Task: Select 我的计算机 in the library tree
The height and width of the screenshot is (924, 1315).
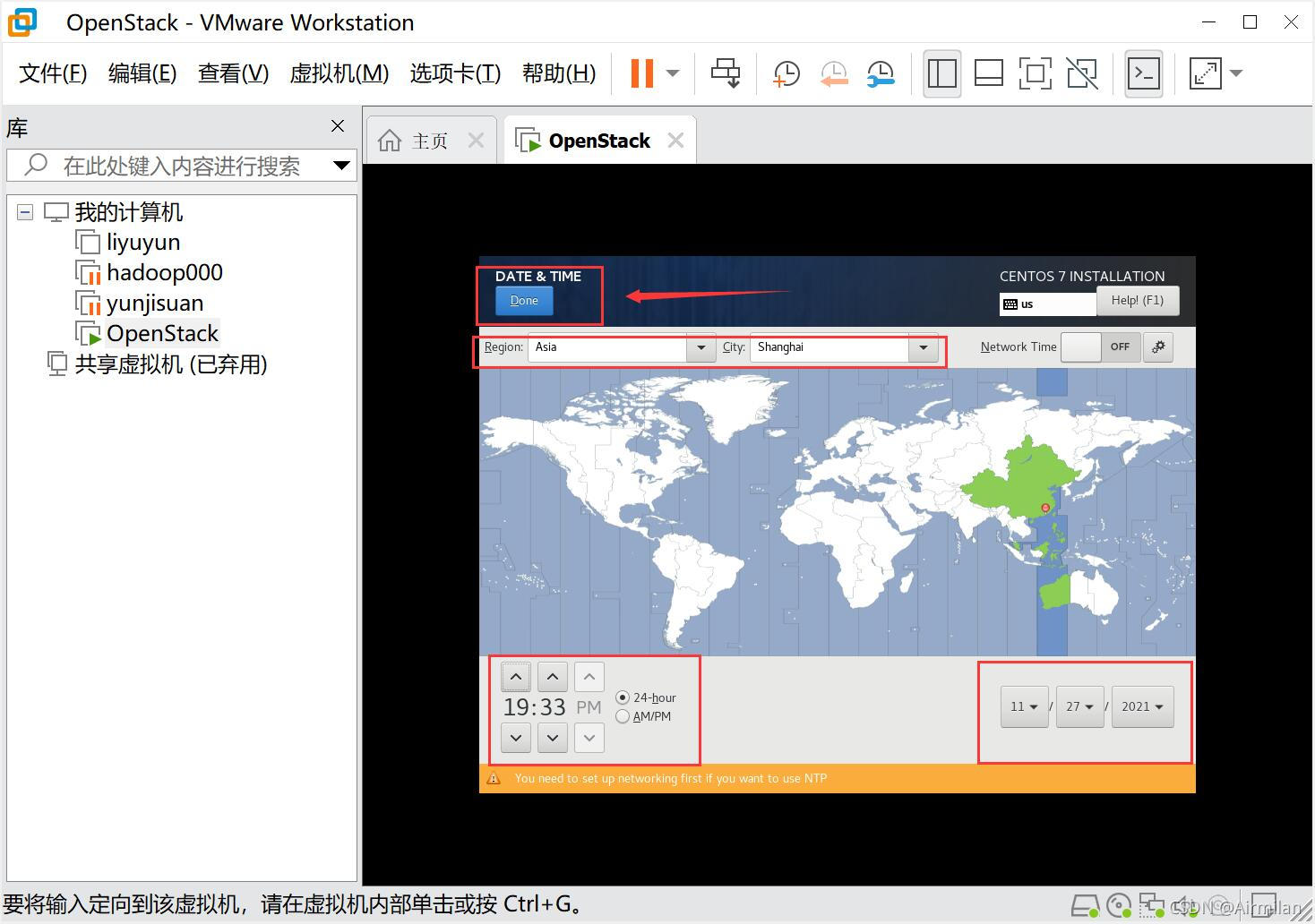Action: (129, 212)
